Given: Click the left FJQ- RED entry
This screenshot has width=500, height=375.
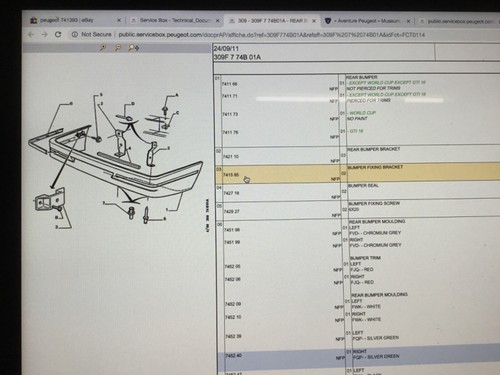Looking at the screenshot, I should 362,270.
